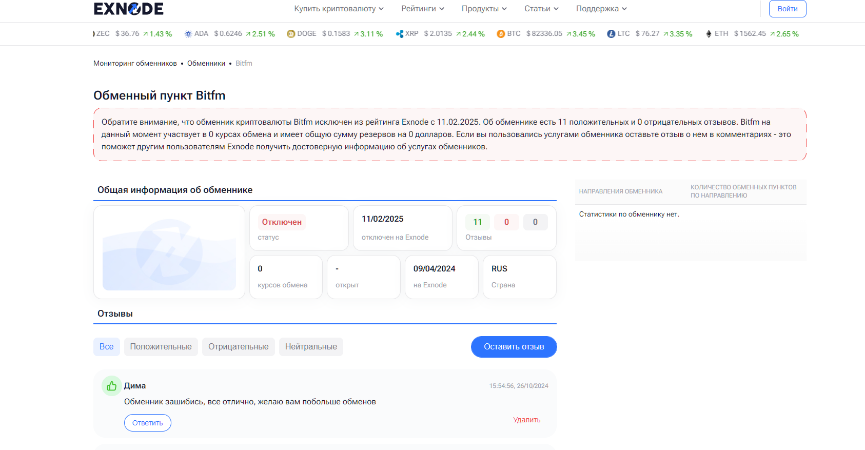Click the Оставить отзыв button
Screen dimensions: 865x450
[514, 347]
